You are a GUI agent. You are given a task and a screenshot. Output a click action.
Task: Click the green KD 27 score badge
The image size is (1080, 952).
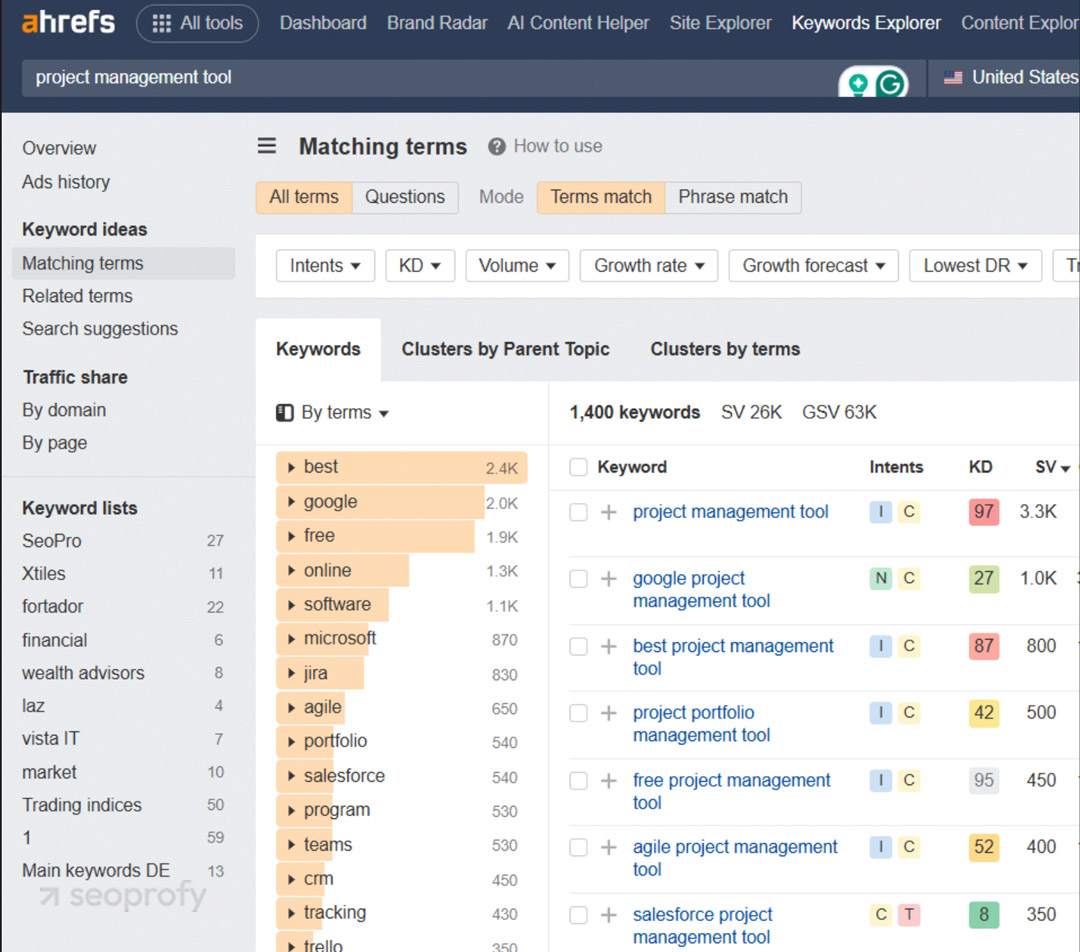click(984, 579)
